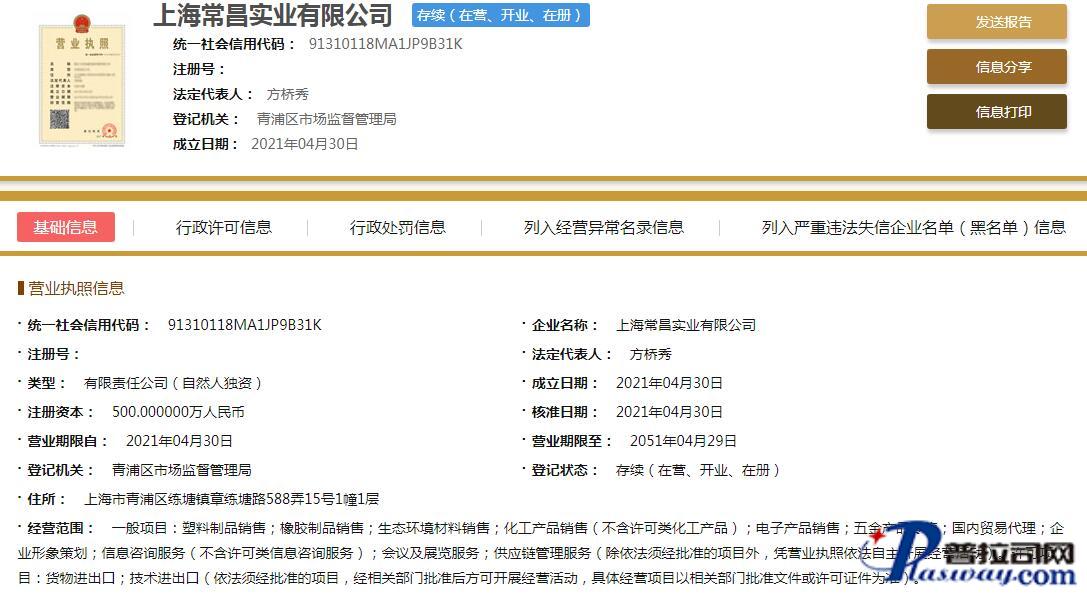The height and width of the screenshot is (598, 1087).
Task: Open the 行政处罚信息 tab
Action: tap(397, 227)
